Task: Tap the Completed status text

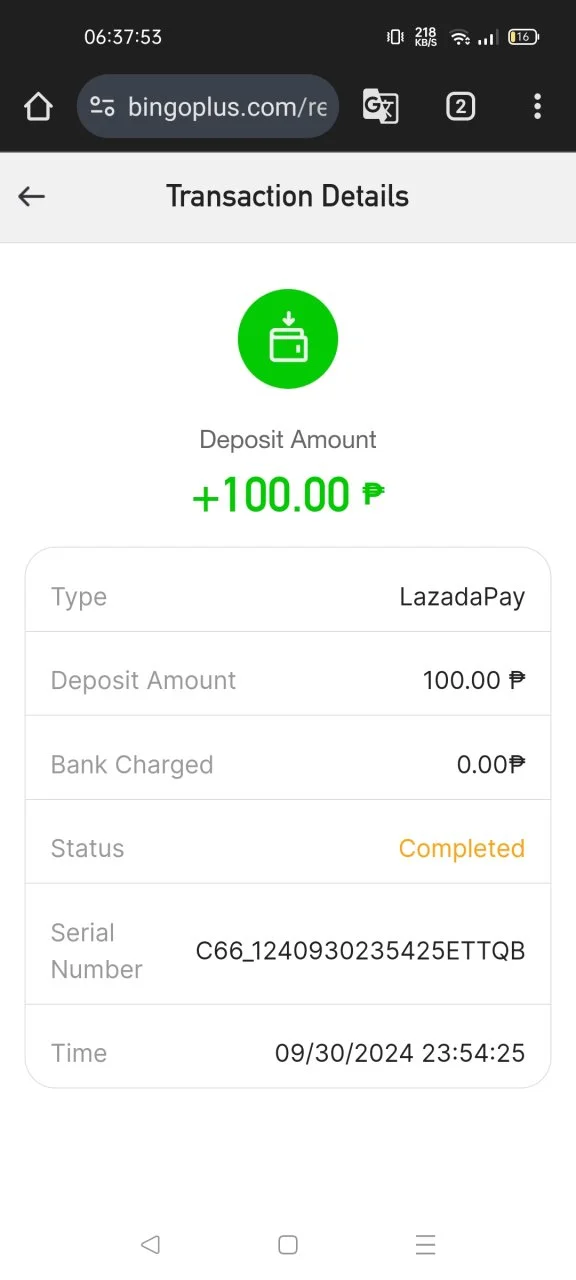Action: tap(462, 848)
